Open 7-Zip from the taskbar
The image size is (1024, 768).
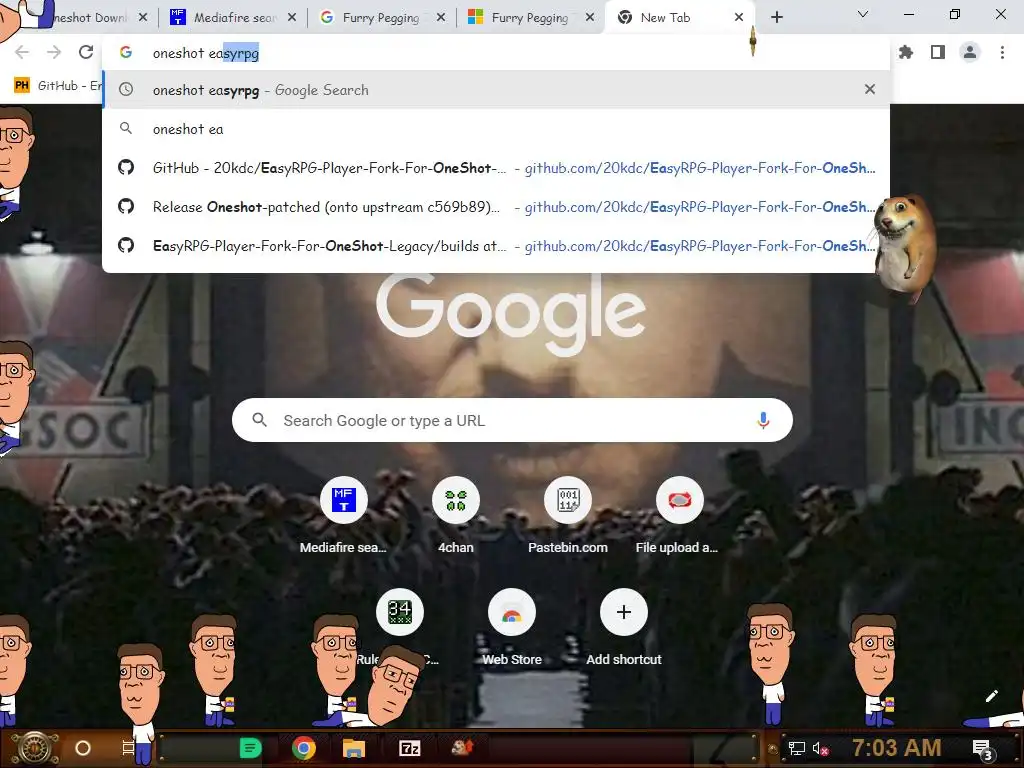click(x=409, y=748)
